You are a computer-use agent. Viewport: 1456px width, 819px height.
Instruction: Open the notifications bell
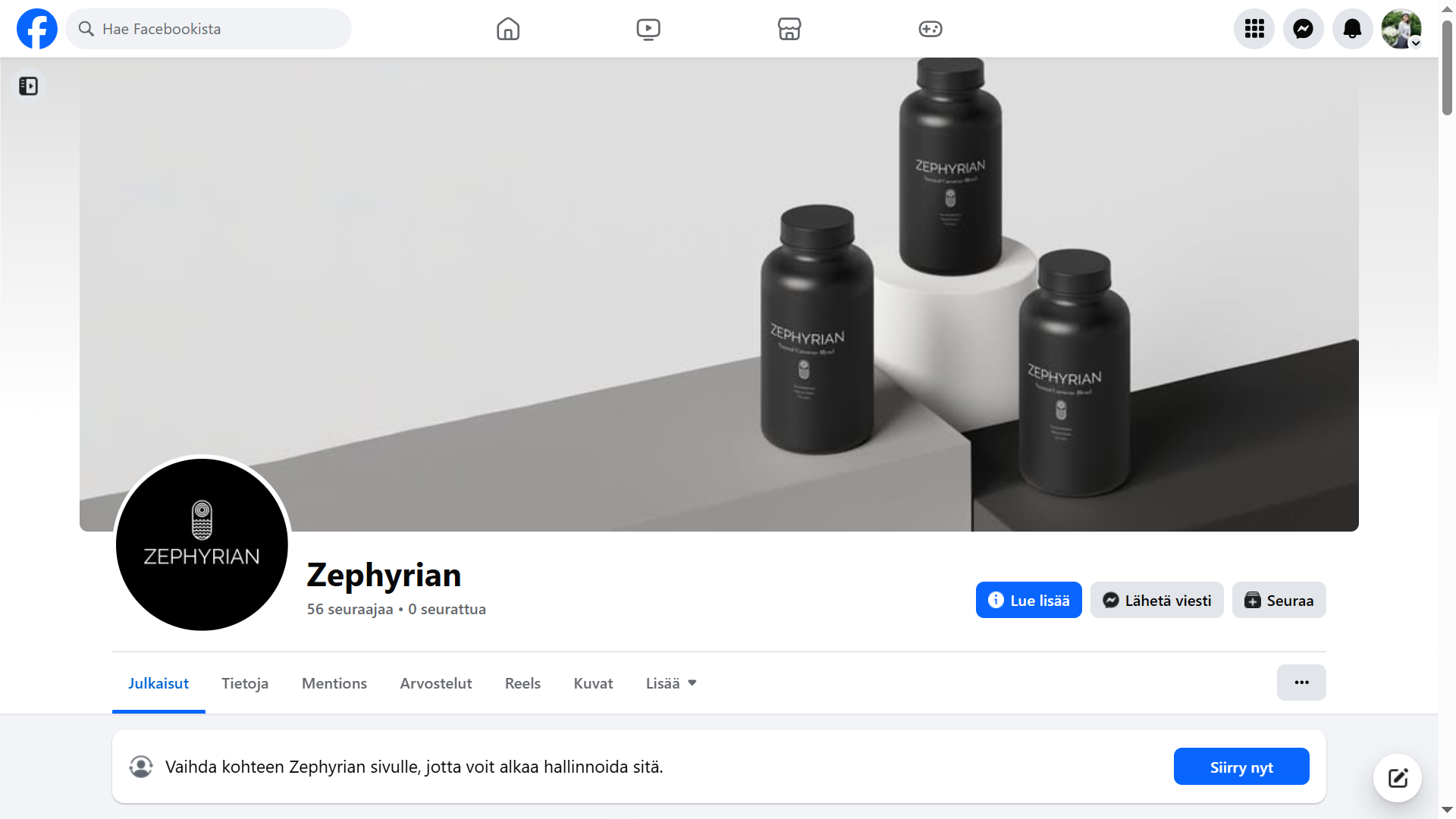pyautogui.click(x=1353, y=29)
